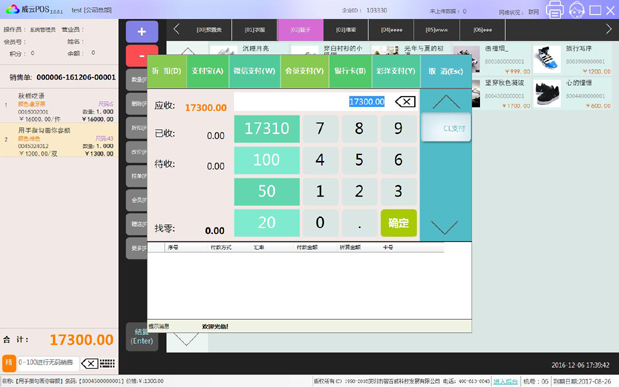Choose the 银行卡(B) bank card payment
Screen dimensions: 619x387
click(350, 71)
